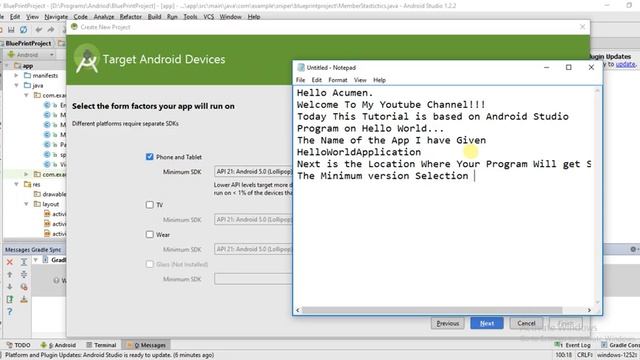Open the Wear Minimum SDK dropdown

[253, 249]
